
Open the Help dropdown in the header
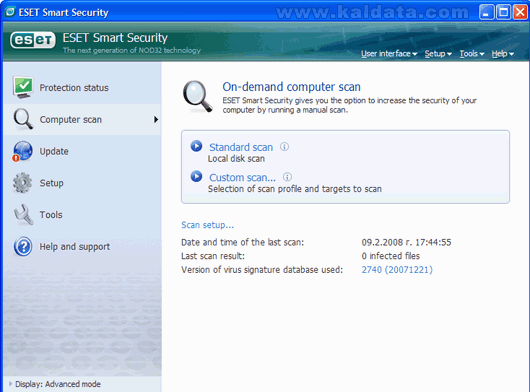tap(503, 54)
